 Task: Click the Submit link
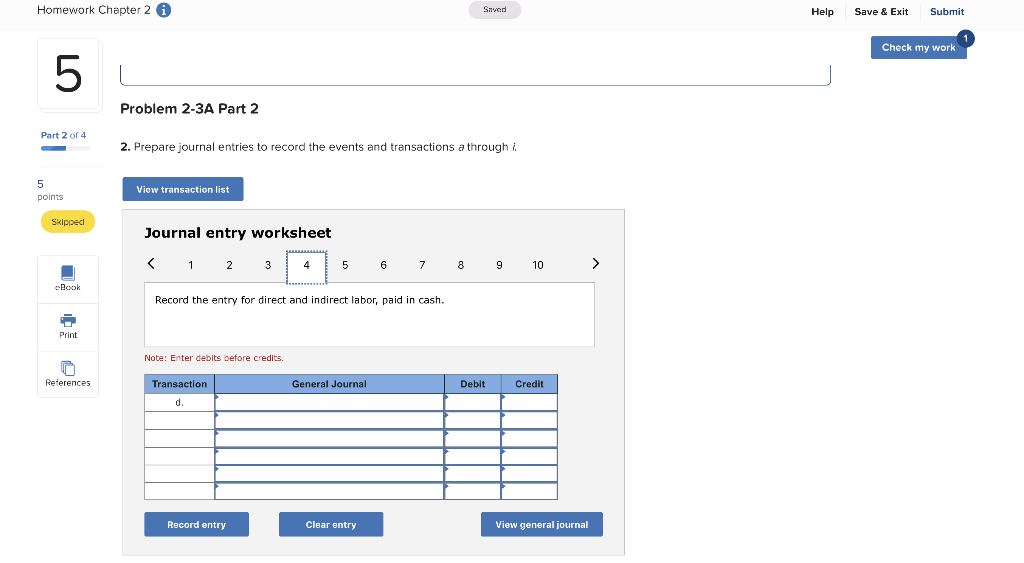click(947, 12)
